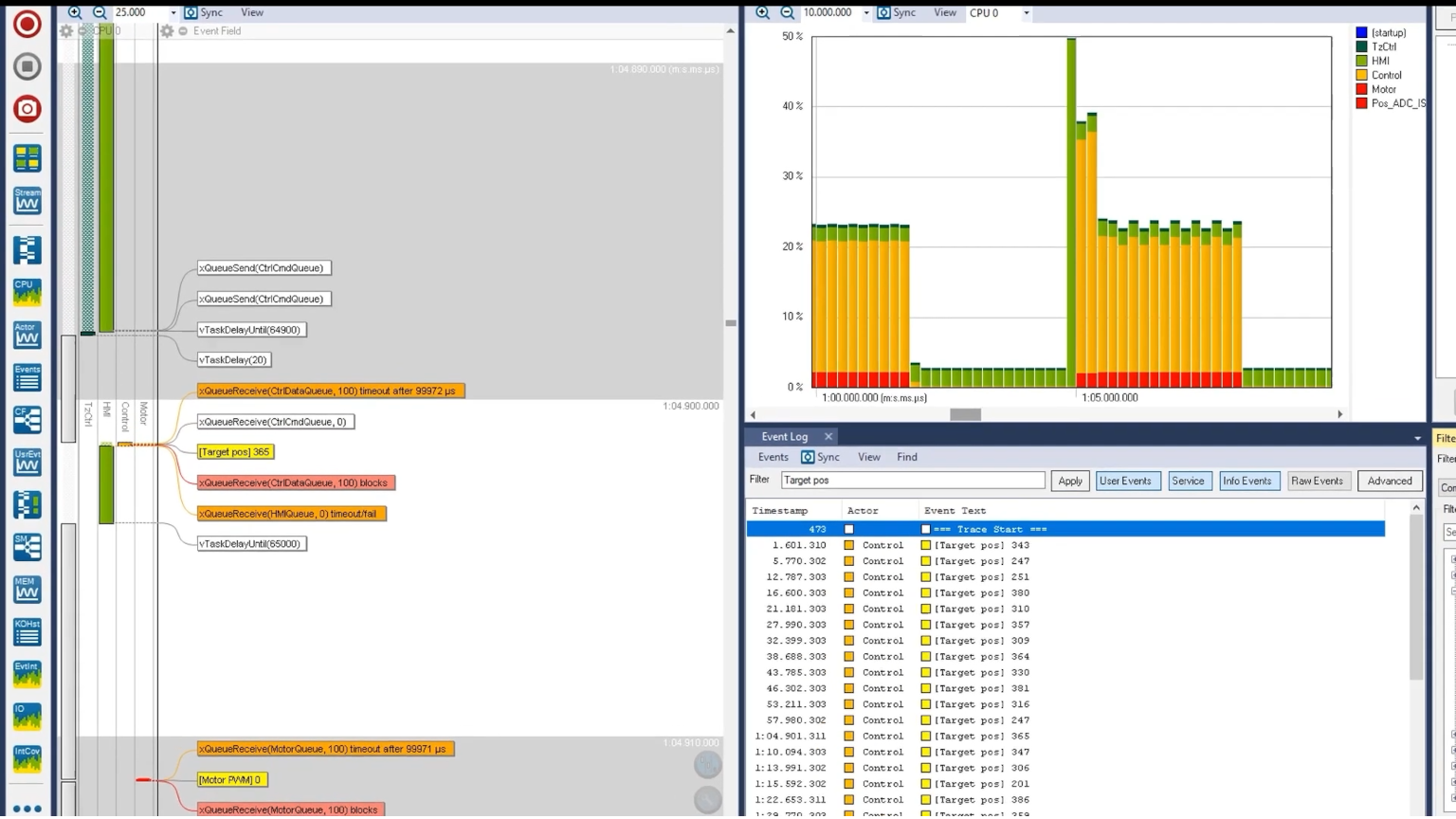Toggle the User Events filter
The image size is (1456, 819).
(1125, 482)
